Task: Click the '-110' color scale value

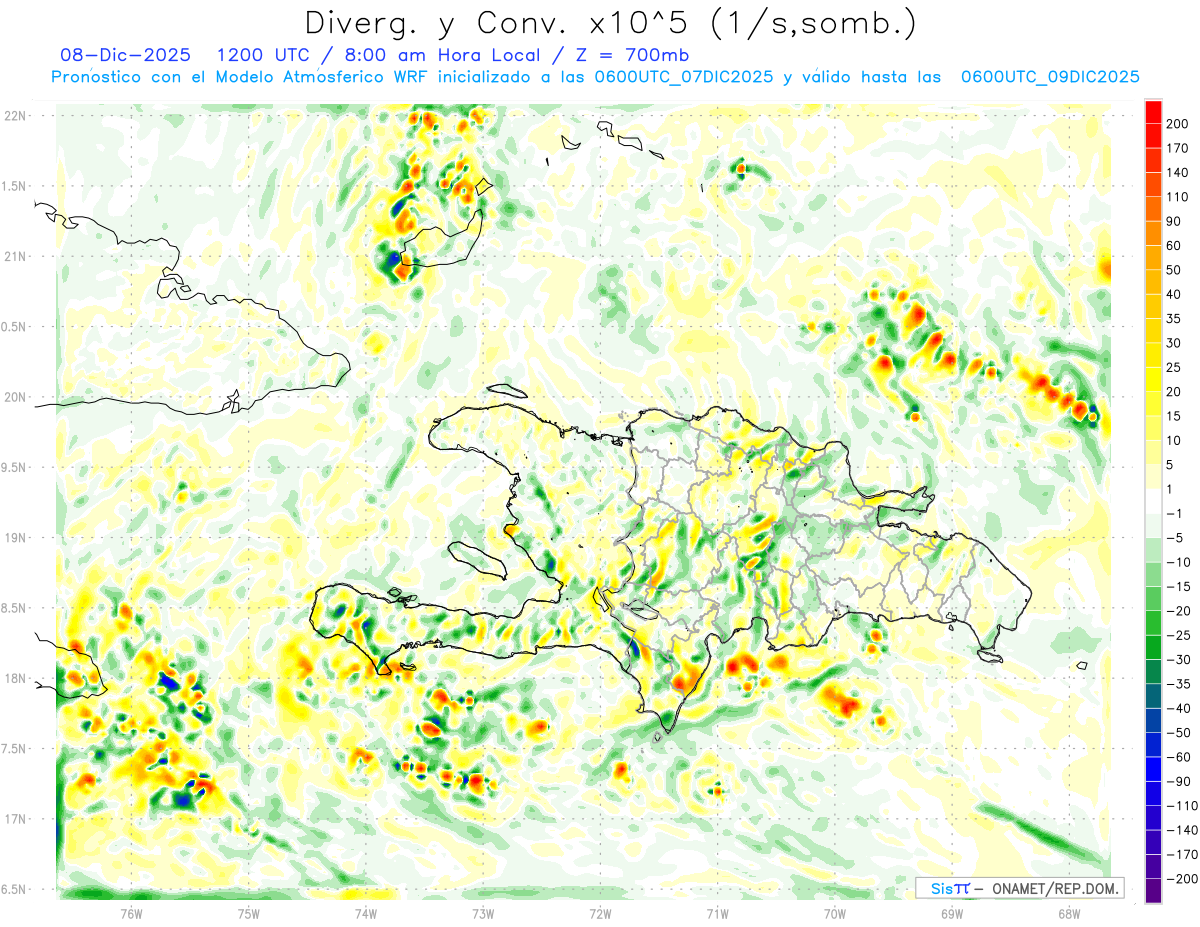Action: click(1181, 806)
